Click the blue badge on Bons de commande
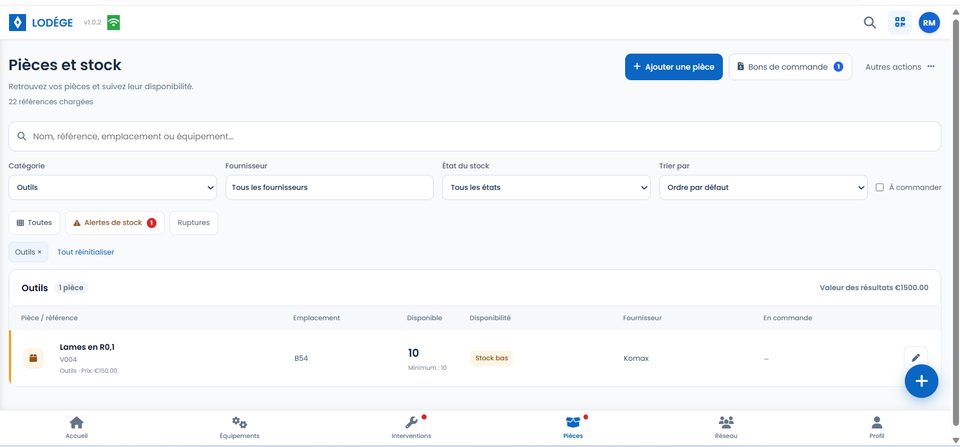This screenshot has height=447, width=960. pyautogui.click(x=838, y=67)
